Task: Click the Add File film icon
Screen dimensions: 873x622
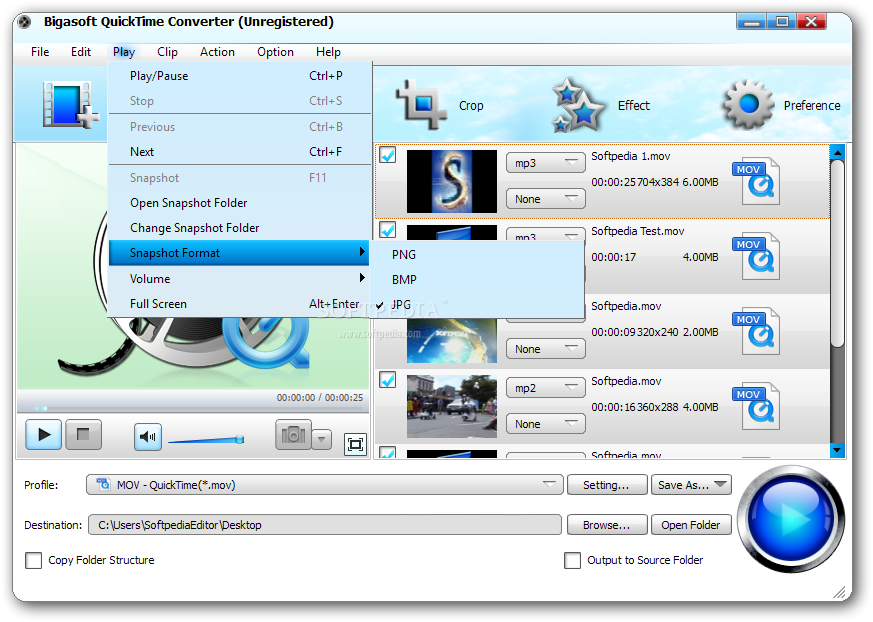Action: pos(71,104)
